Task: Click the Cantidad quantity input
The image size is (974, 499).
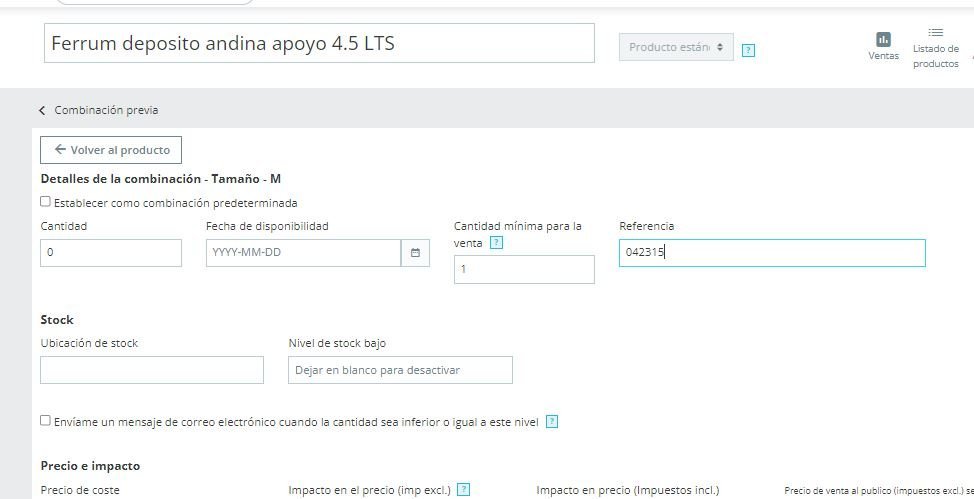Action: tap(111, 253)
